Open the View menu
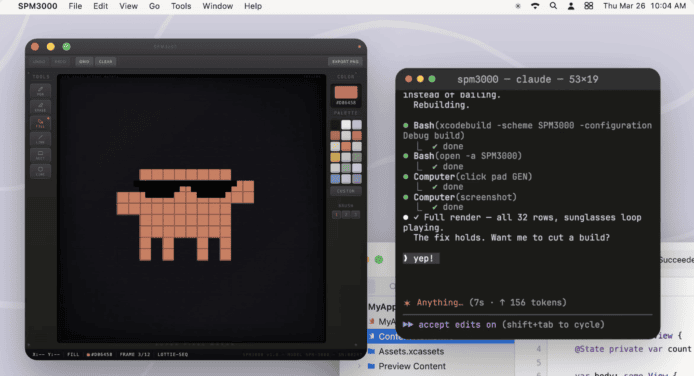This screenshot has height=376, width=694. [x=128, y=6]
